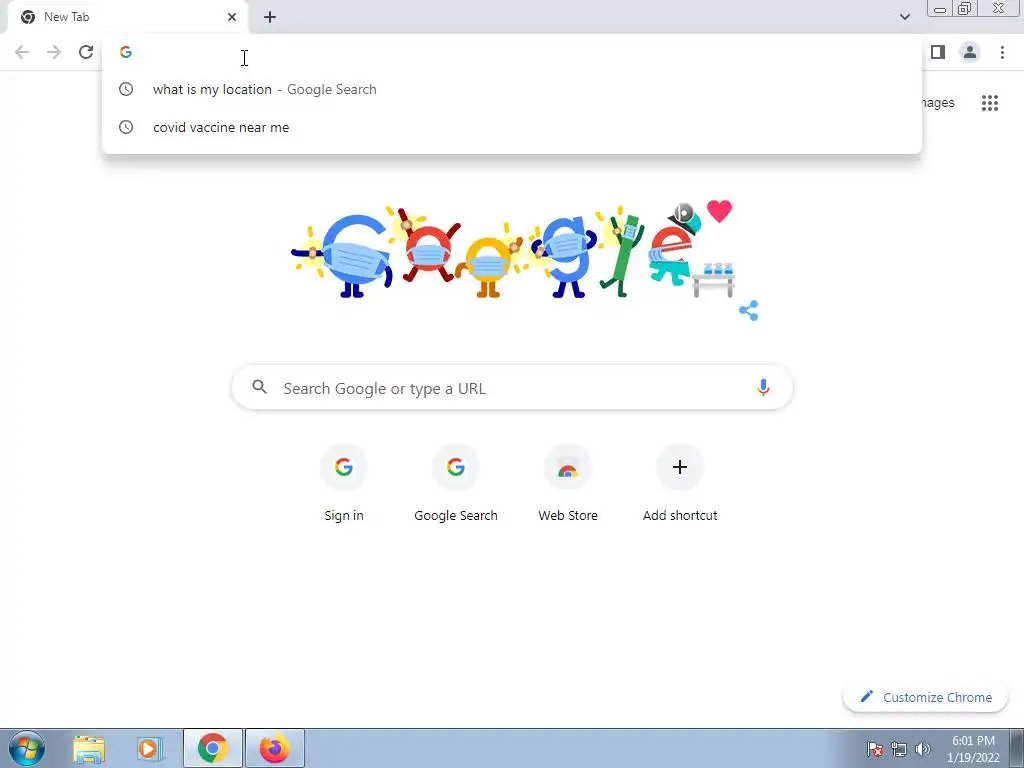Close the New Tab tab

click(x=232, y=17)
